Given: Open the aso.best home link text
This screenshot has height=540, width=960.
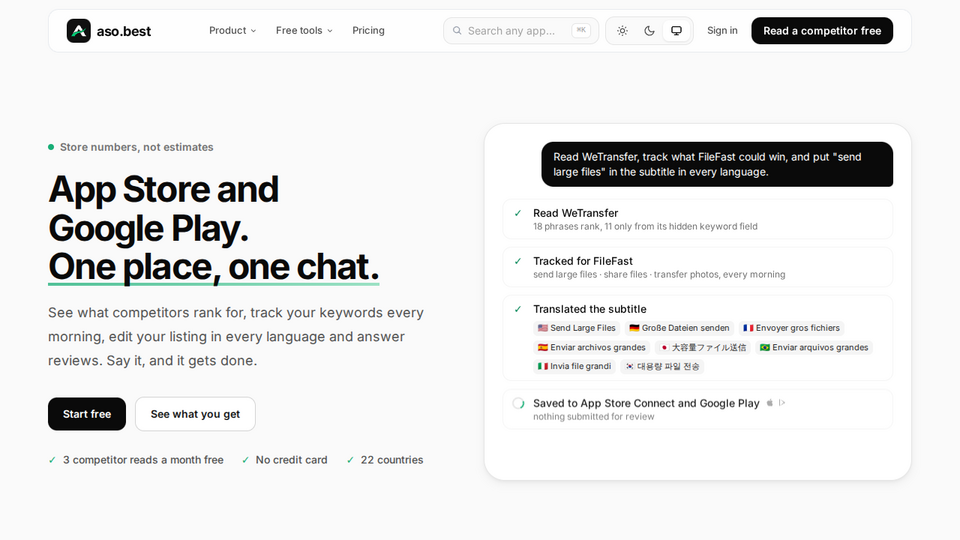Looking at the screenshot, I should pyautogui.click(x=124, y=31).
